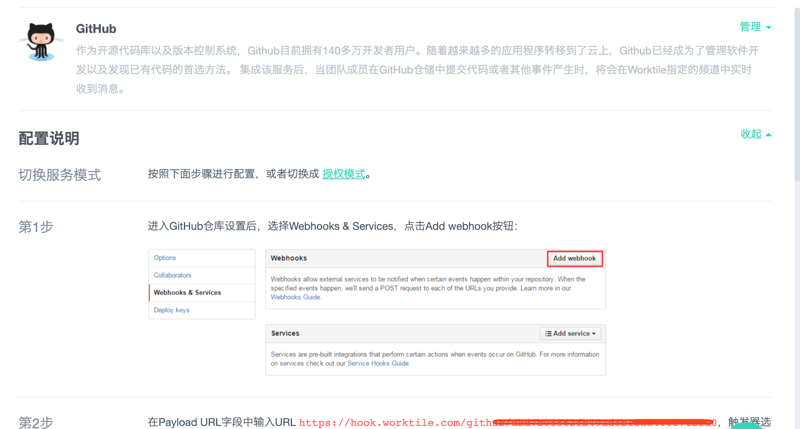Open the Add service dropdown

click(x=571, y=333)
